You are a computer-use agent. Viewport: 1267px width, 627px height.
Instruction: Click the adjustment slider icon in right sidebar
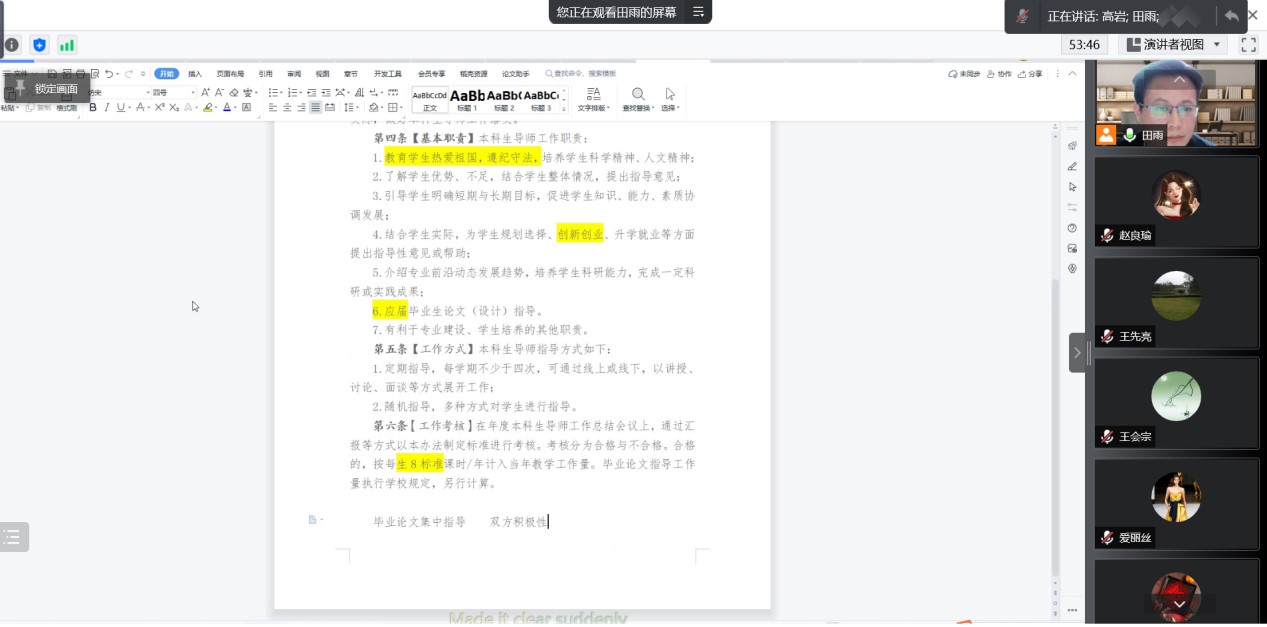tap(1071, 207)
